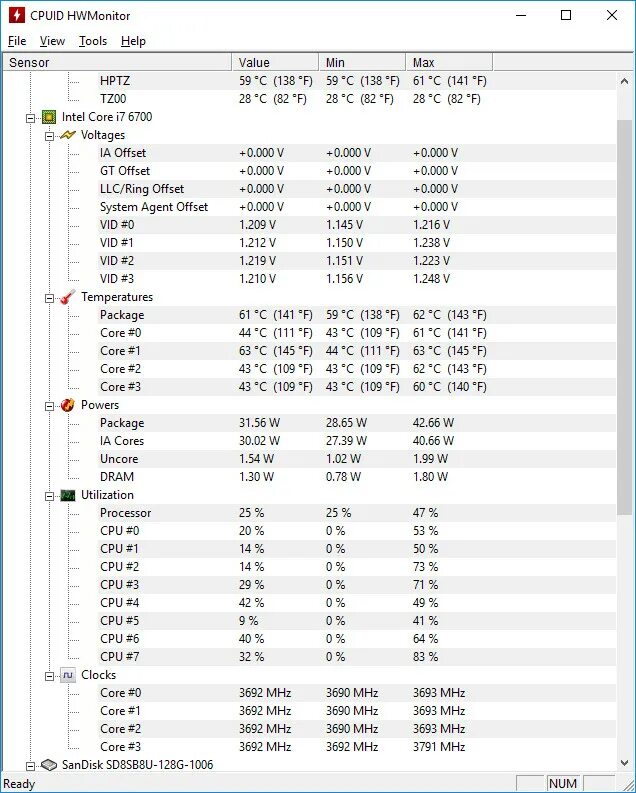Open the Tools menu

tap(93, 41)
